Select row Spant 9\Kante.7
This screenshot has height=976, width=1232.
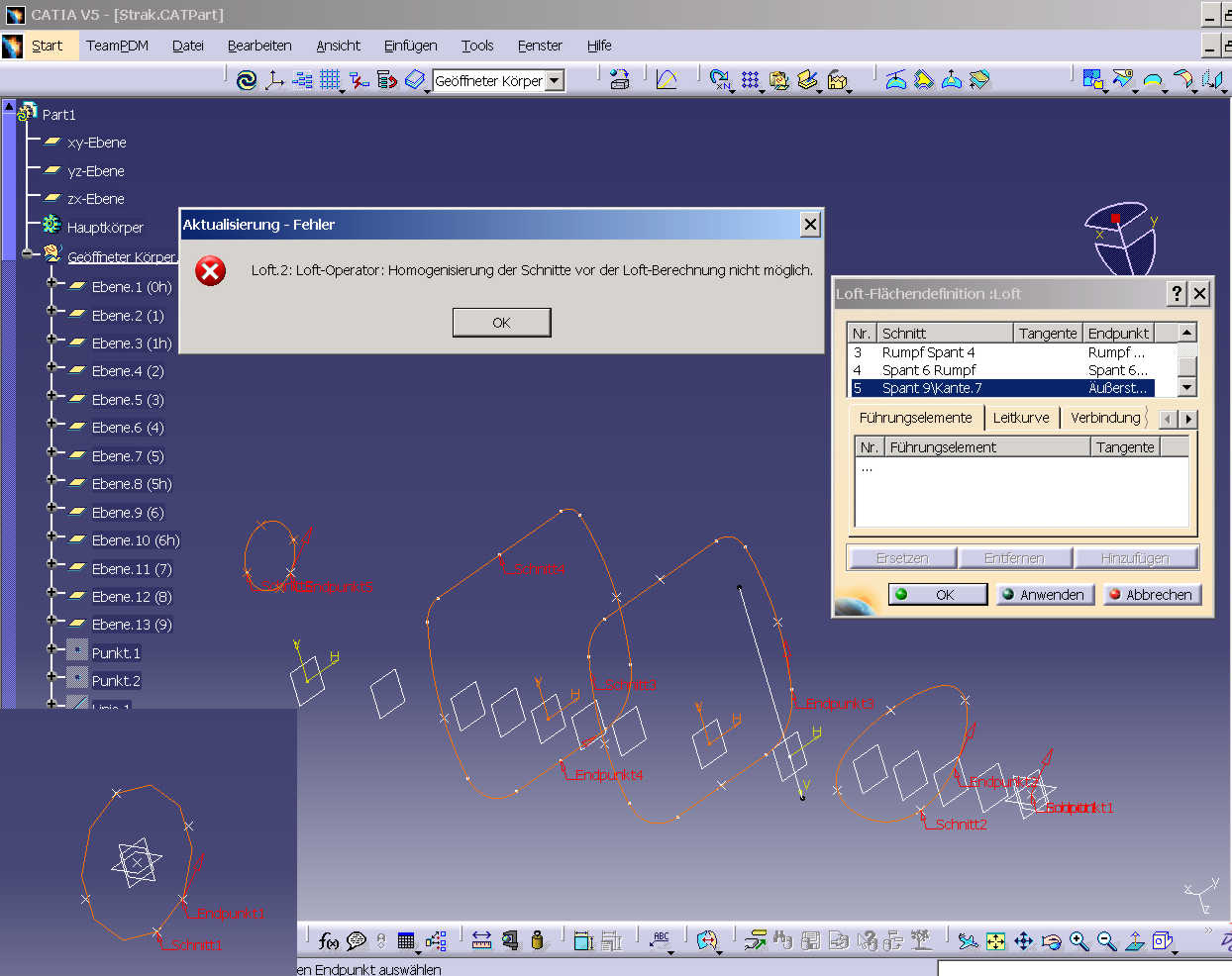1001,388
